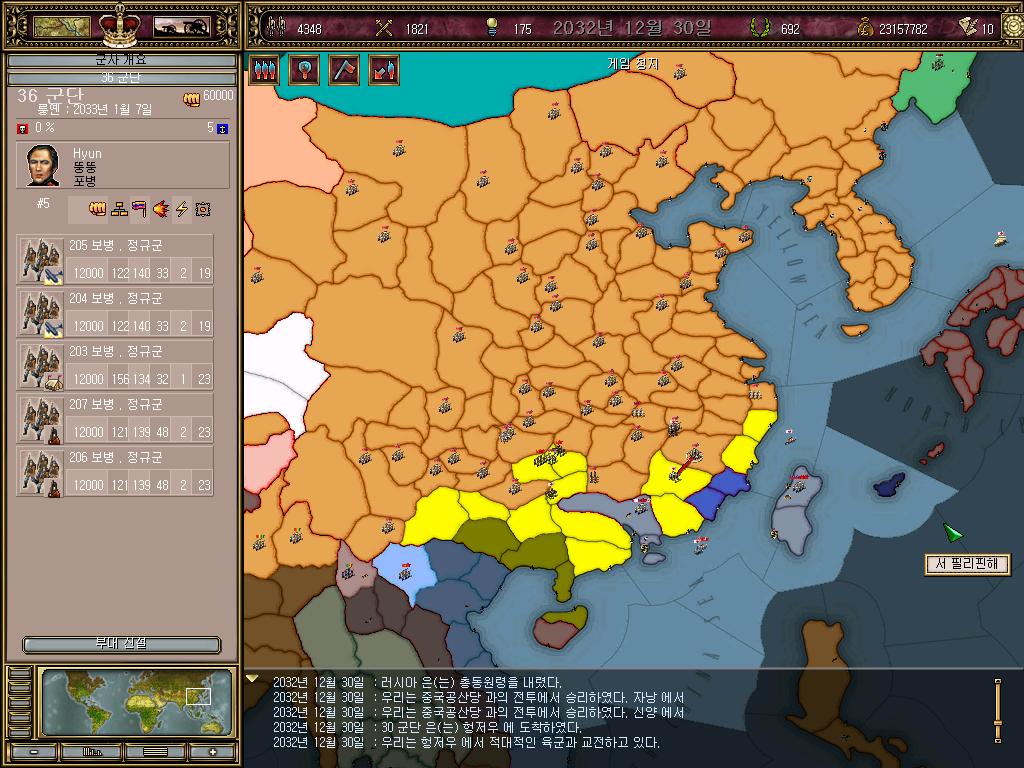Click the crossed swords icon beside 1821
The height and width of the screenshot is (768, 1024).
(384, 28)
